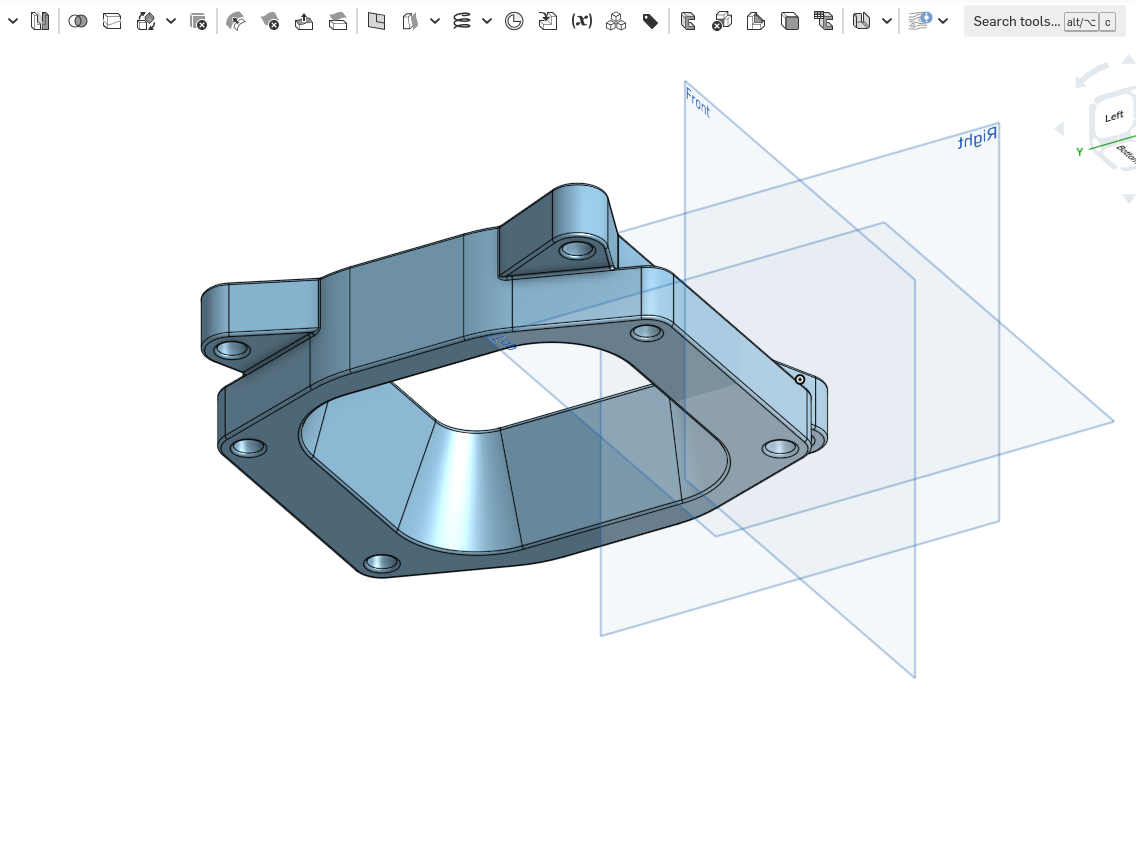
Task: Click the up arrow above the view cube
Action: (x=1129, y=59)
